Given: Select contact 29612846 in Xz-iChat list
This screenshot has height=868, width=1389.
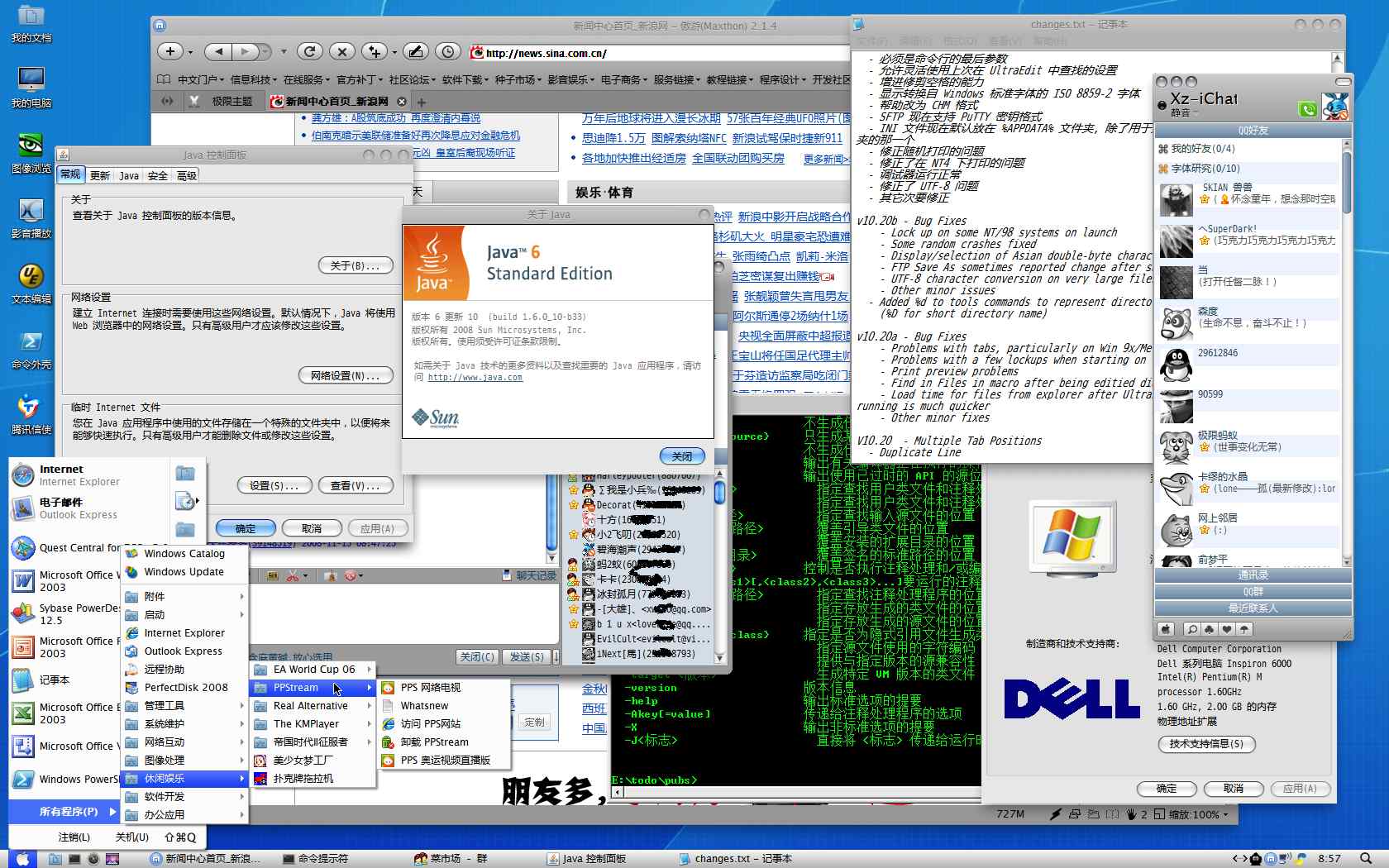Looking at the screenshot, I should coord(1248,364).
